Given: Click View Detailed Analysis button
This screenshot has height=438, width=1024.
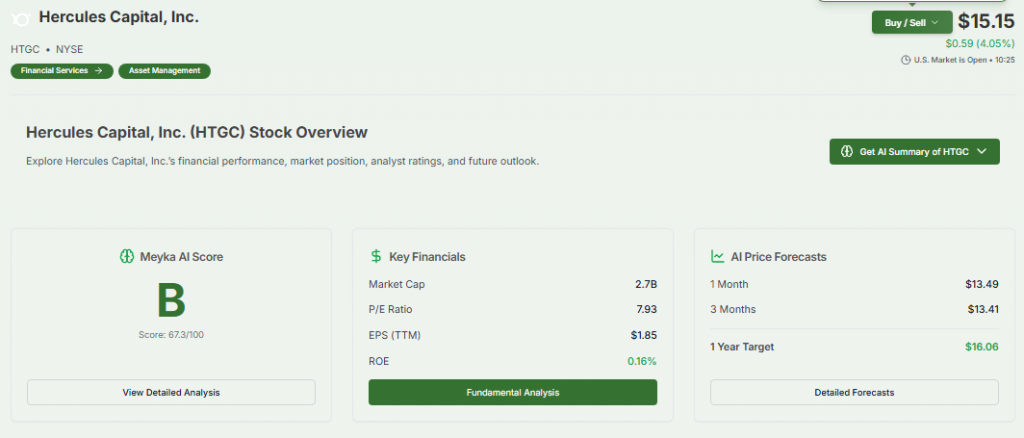Looking at the screenshot, I should click(171, 392).
